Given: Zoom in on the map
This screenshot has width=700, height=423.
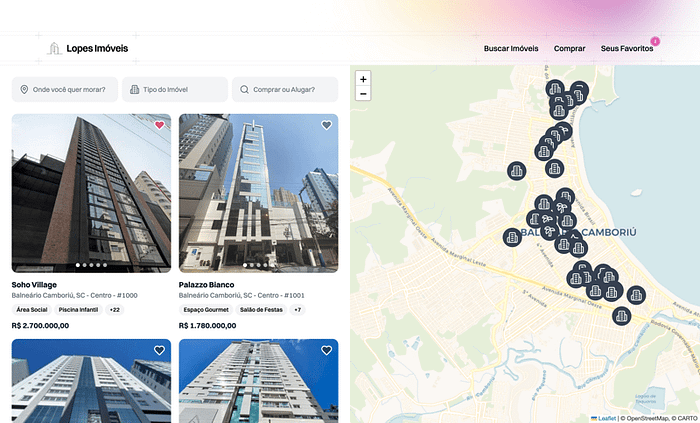Looking at the screenshot, I should (x=363, y=79).
